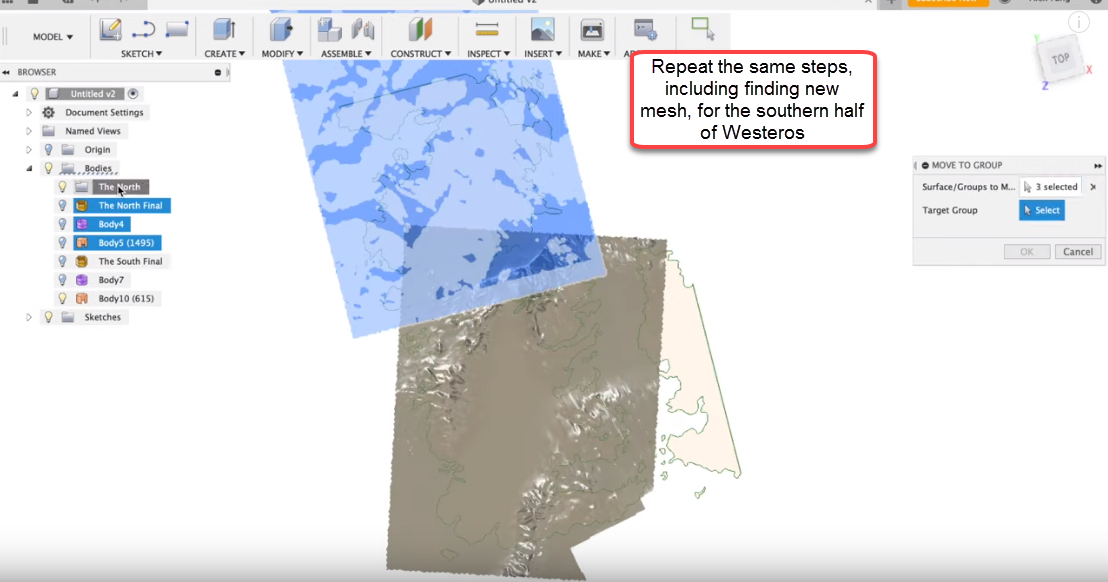Toggle The South Final lightbulb
The height and width of the screenshot is (582, 1108).
pyautogui.click(x=62, y=261)
